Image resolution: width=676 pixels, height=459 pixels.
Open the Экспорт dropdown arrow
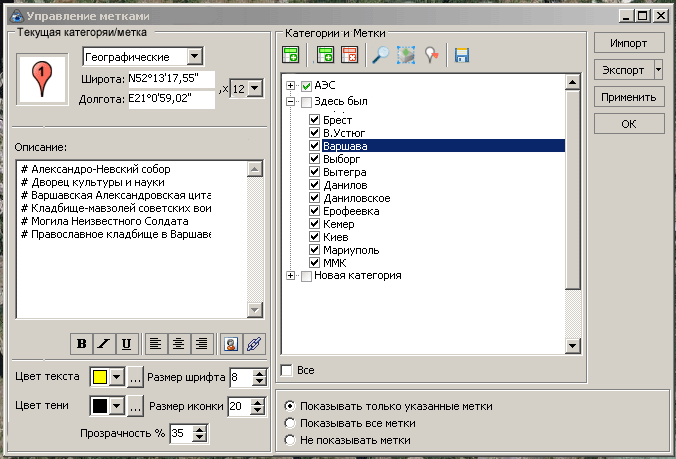[x=658, y=70]
